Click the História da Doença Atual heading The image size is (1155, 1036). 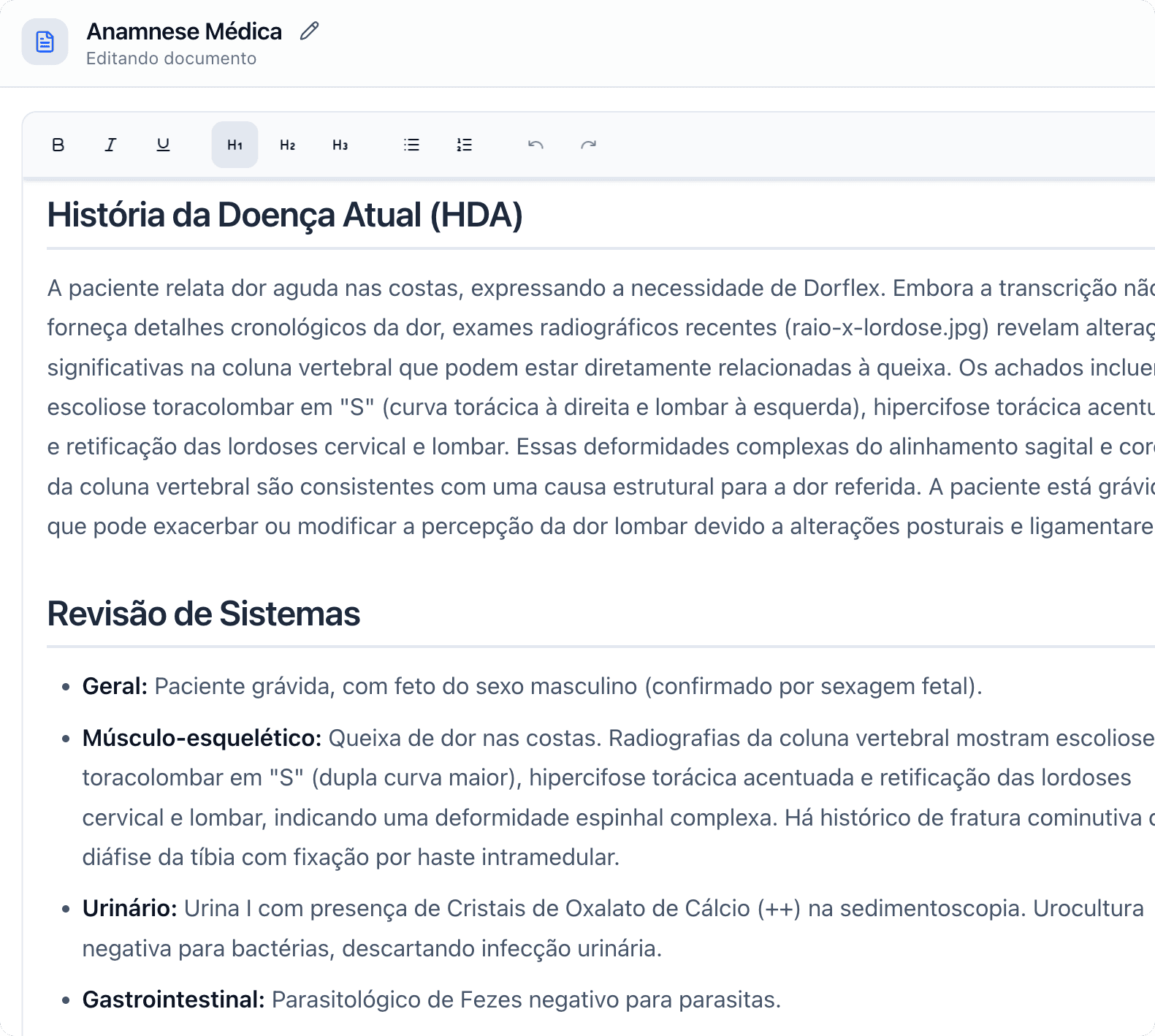point(285,215)
